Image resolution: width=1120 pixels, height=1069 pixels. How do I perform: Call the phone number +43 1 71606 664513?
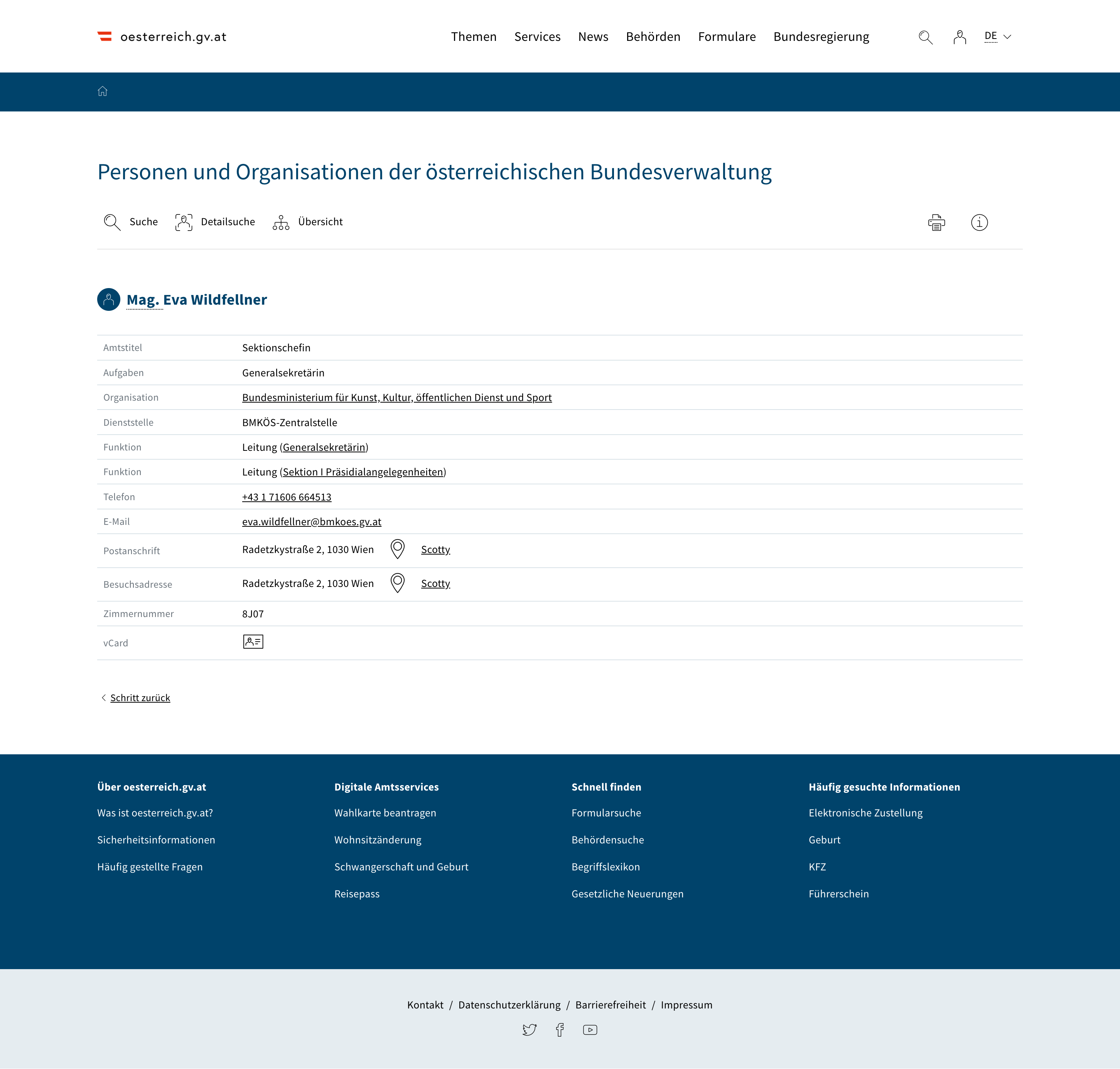point(287,497)
